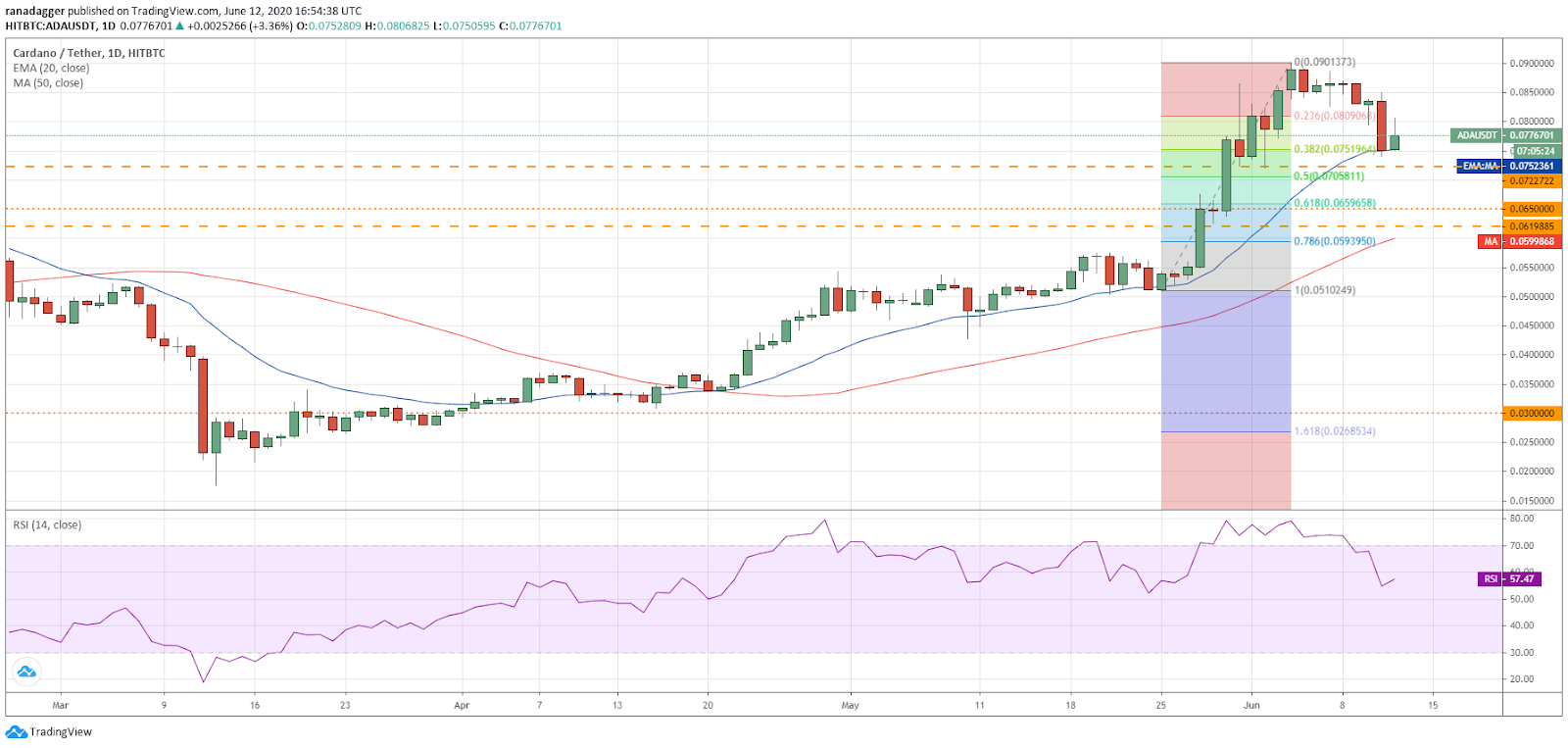The height and width of the screenshot is (748, 1568).
Task: Click the orange '0.0650000' price label
Action: point(1532,209)
